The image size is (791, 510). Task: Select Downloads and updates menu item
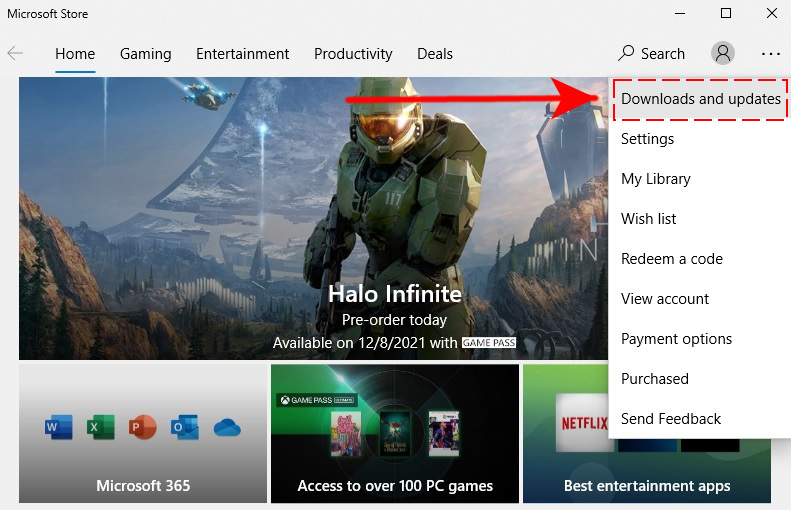coord(700,99)
